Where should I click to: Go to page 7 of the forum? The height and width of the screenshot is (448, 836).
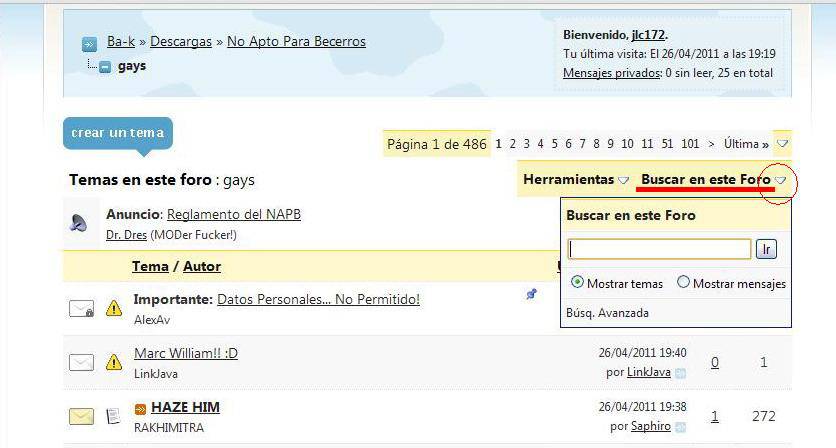pos(582,144)
